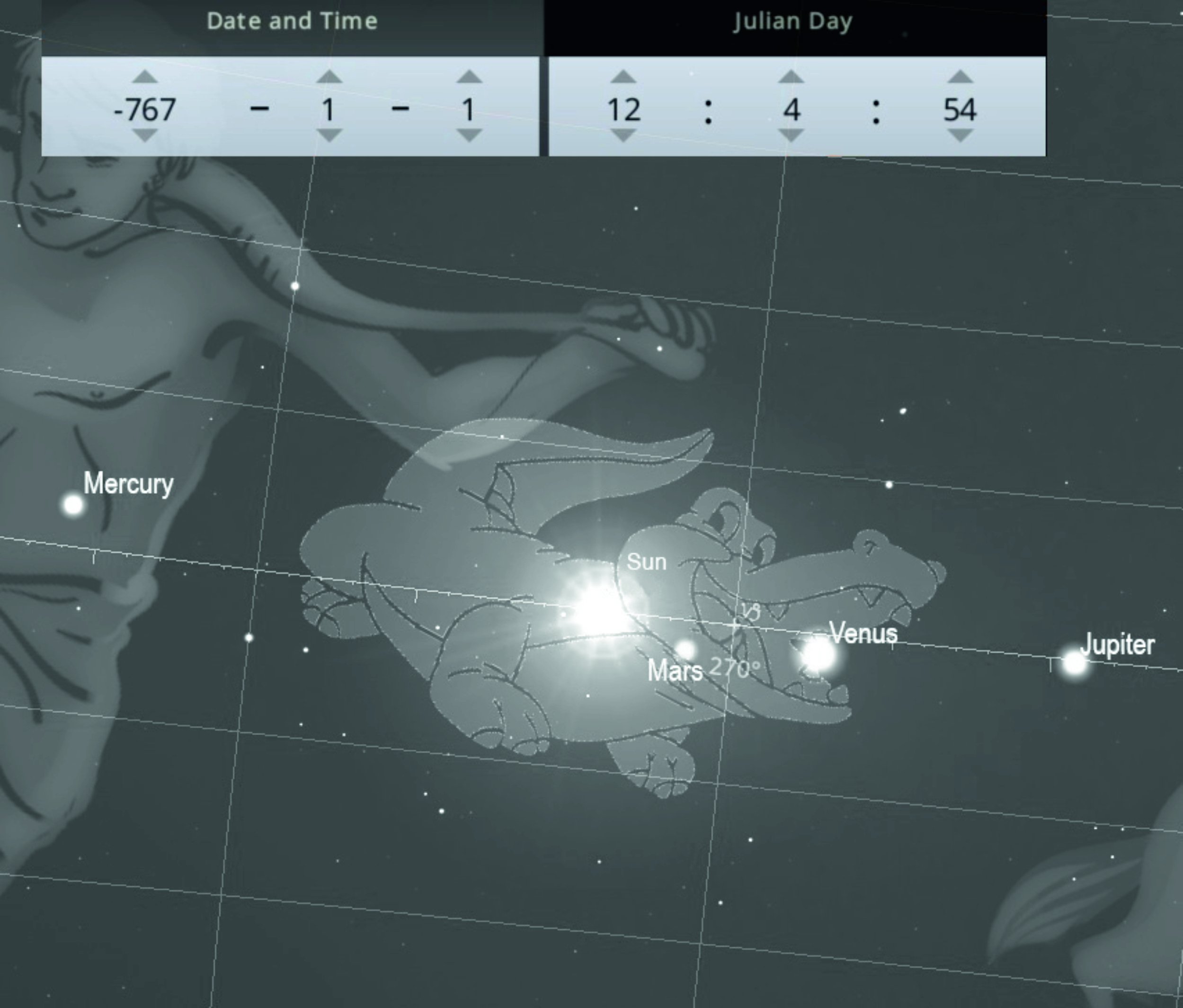Decrease seconds with down arrow
The height and width of the screenshot is (1008, 1183).
click(x=960, y=135)
